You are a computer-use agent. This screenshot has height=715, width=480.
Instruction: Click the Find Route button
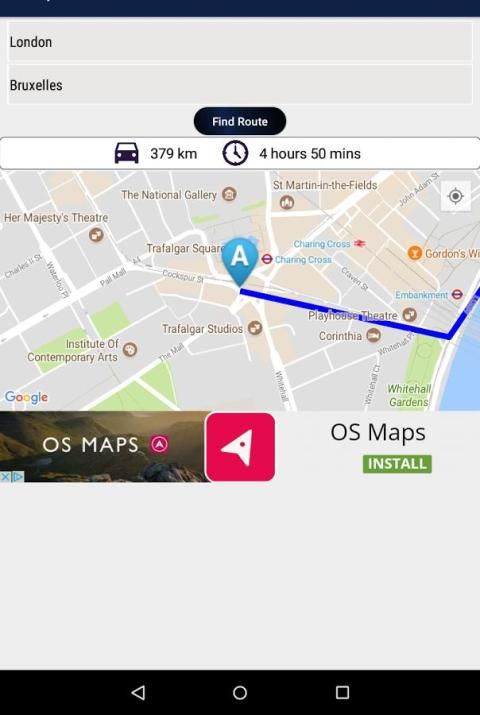pos(240,121)
